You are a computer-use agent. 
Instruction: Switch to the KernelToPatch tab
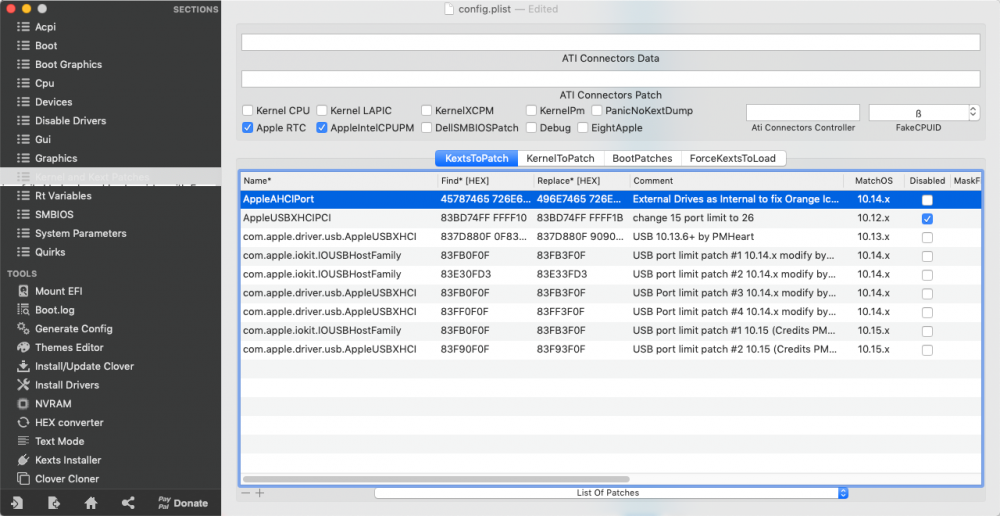click(x=560, y=158)
